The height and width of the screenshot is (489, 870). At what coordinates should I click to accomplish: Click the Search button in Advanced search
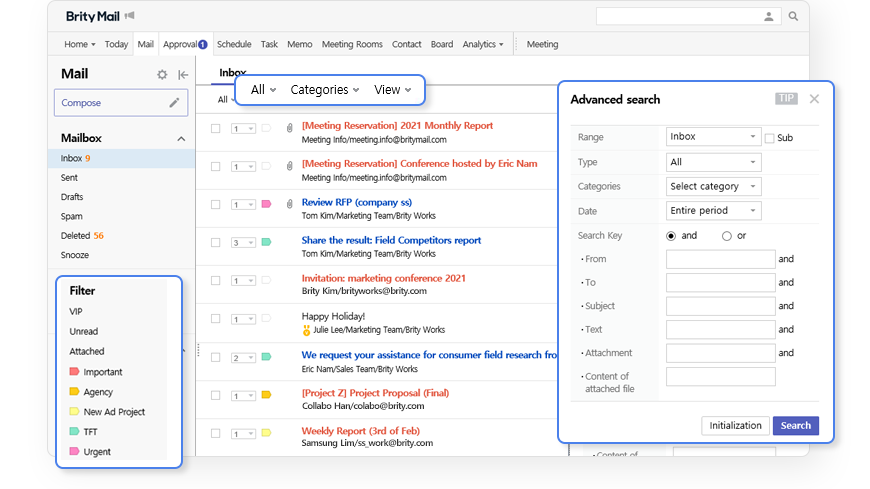click(796, 426)
